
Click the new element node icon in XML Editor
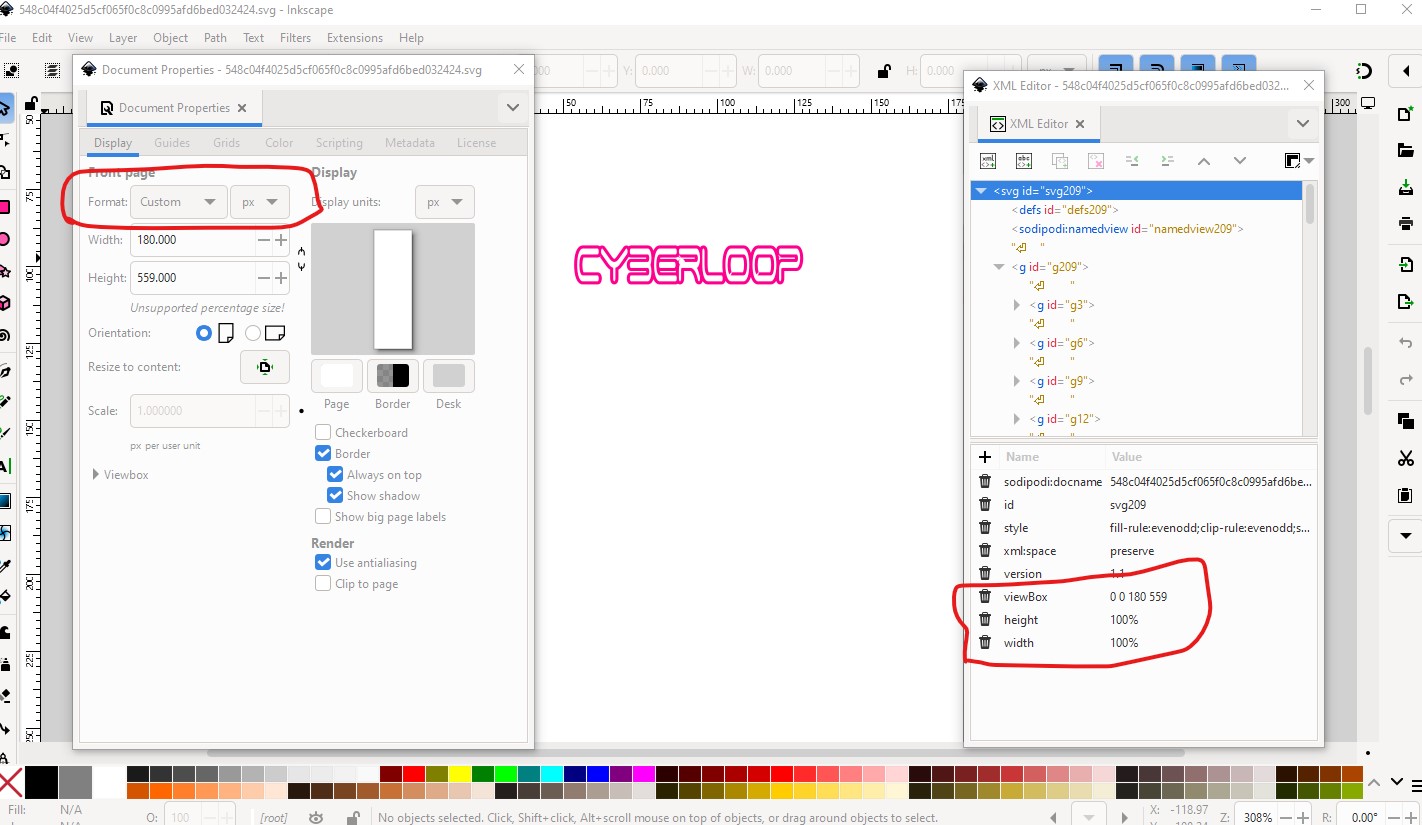988,161
